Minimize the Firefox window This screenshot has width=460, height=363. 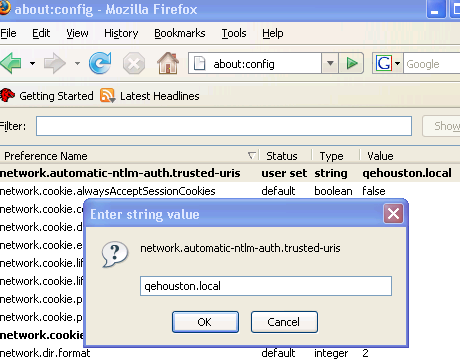click(x=435, y=9)
